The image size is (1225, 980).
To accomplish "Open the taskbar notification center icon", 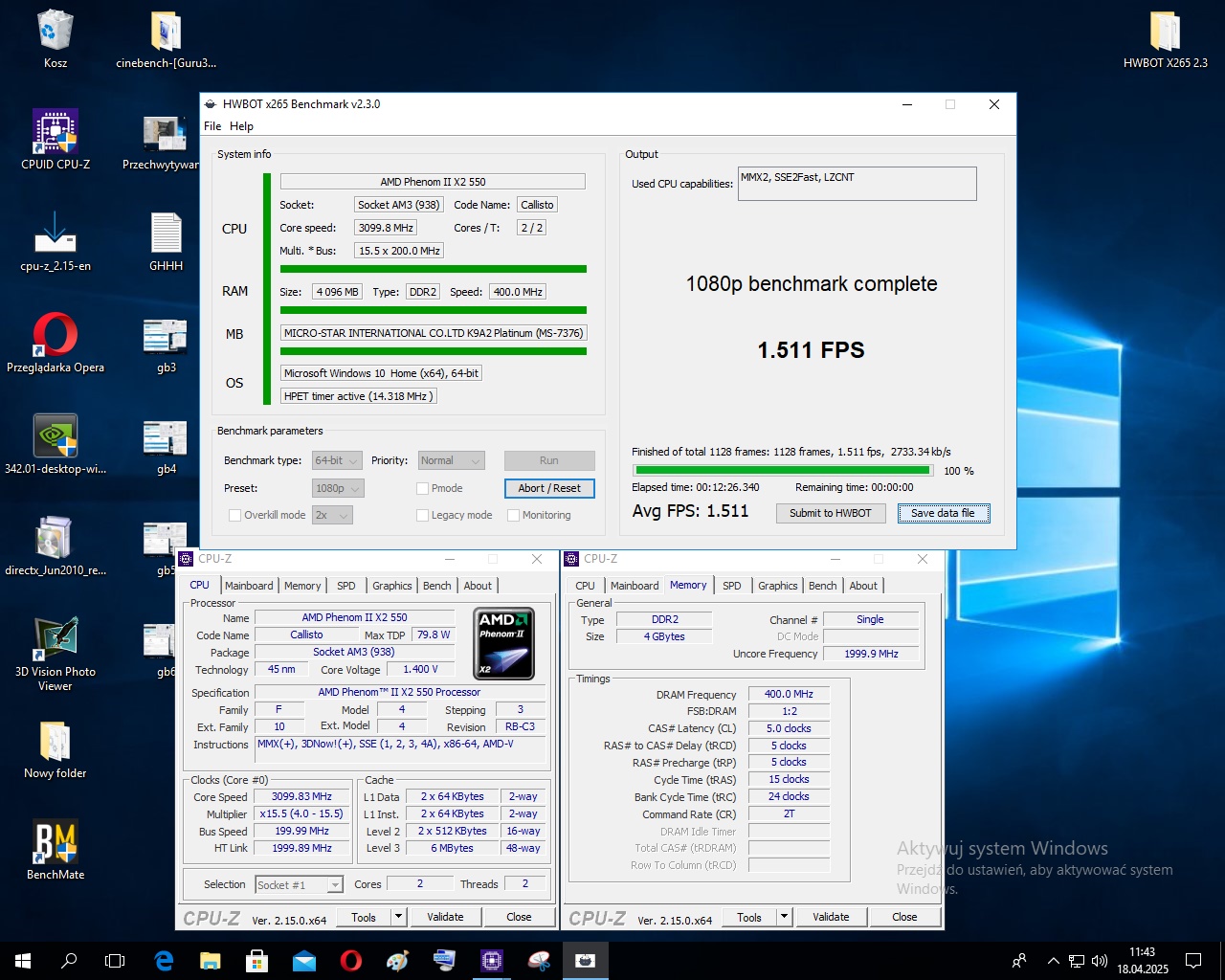I will (x=1193, y=960).
